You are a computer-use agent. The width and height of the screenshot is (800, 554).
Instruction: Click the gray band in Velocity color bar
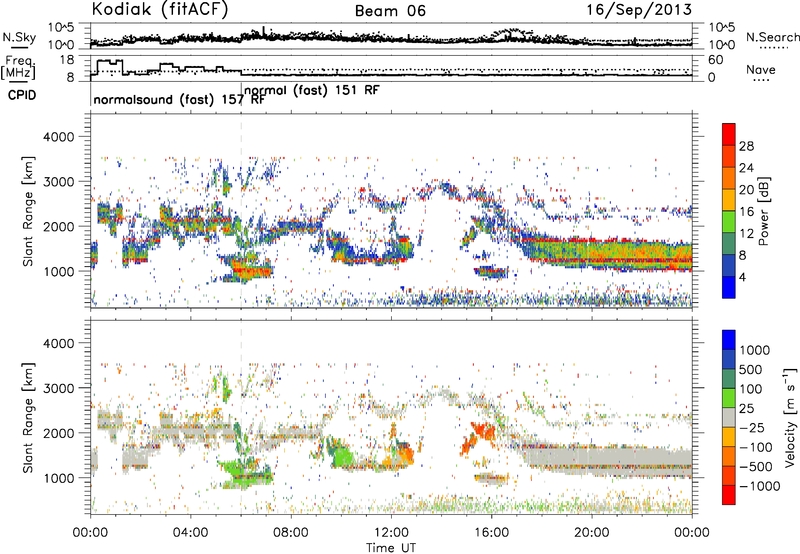(729, 417)
